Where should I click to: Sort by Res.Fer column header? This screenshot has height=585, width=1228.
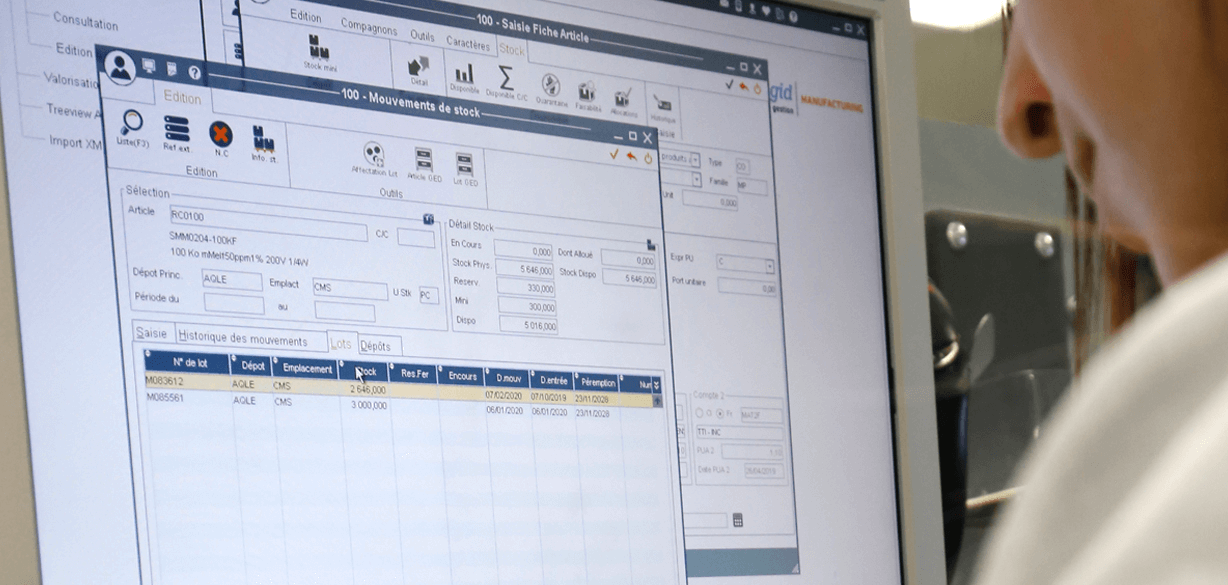(414, 375)
